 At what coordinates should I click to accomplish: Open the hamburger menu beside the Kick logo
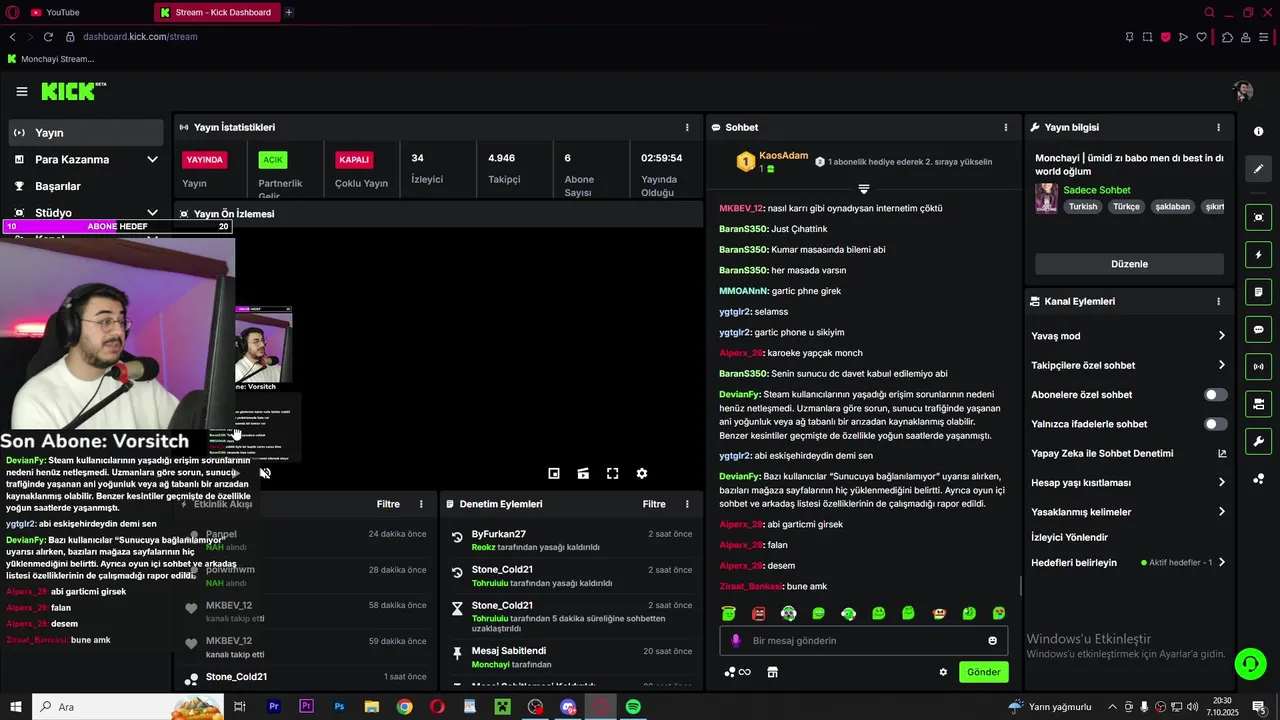[x=22, y=91]
